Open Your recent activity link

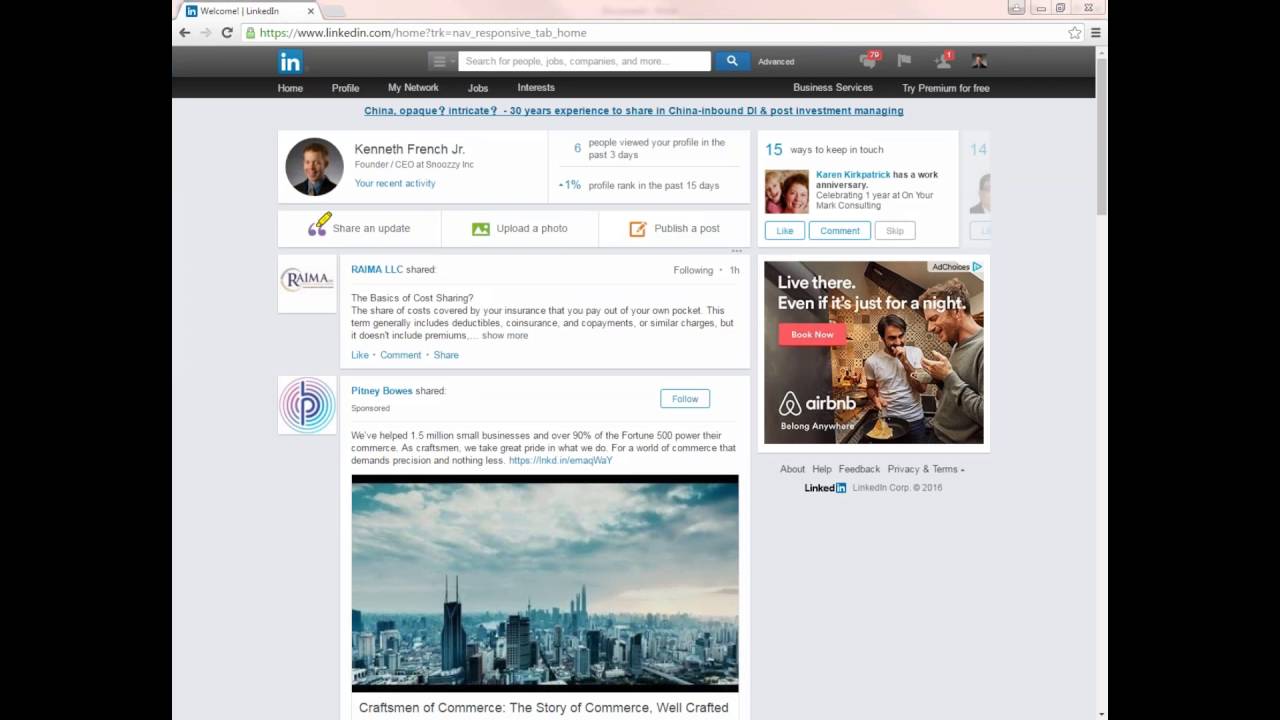pyautogui.click(x=395, y=184)
